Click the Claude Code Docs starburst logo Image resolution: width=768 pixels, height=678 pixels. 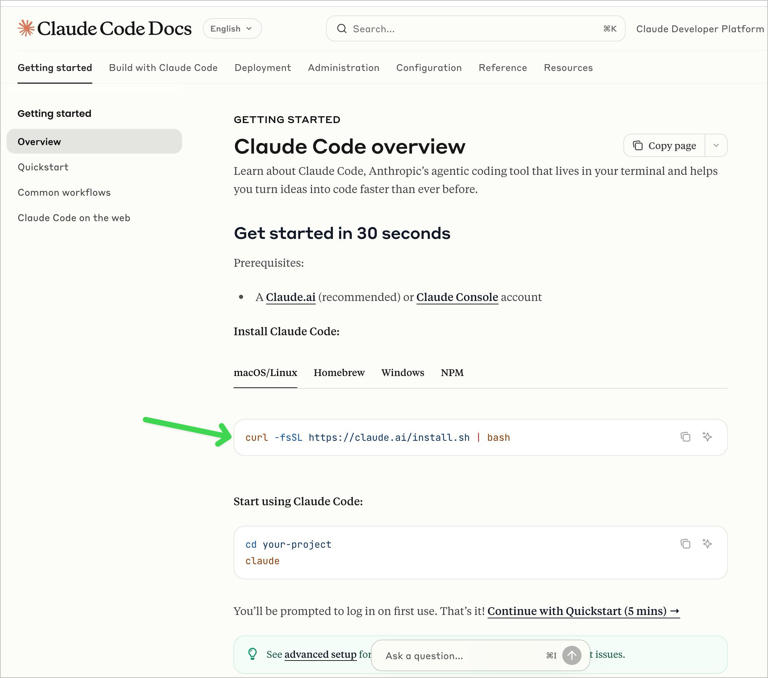(26, 29)
